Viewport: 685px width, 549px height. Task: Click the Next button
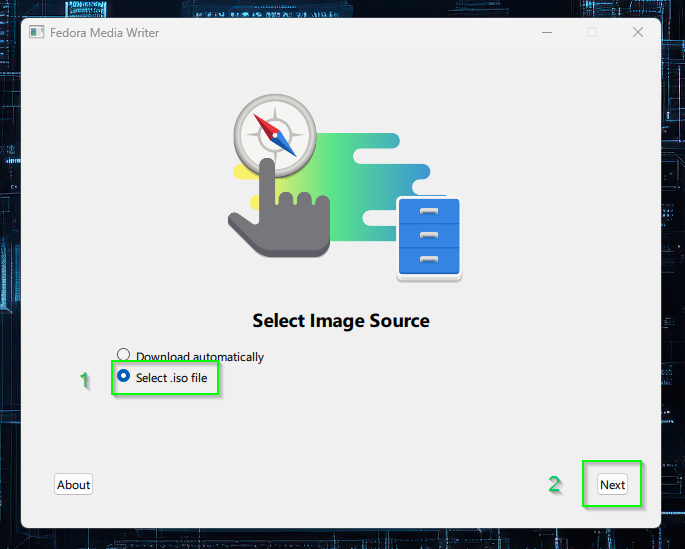point(612,484)
